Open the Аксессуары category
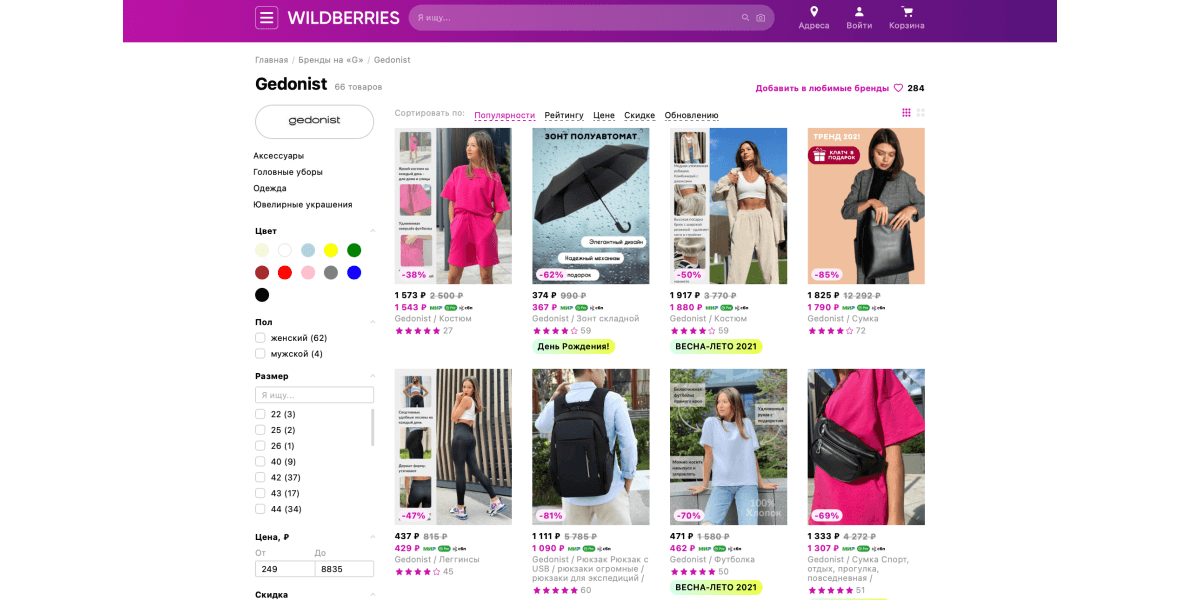The image size is (1180, 600). (x=278, y=156)
